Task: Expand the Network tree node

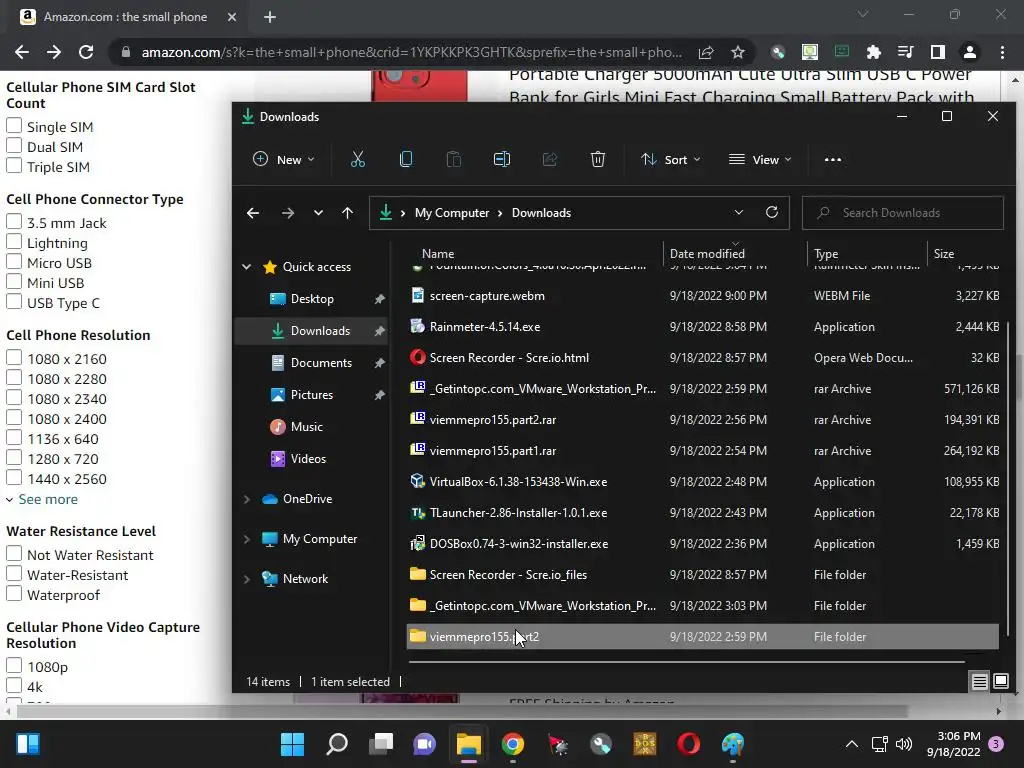Action: click(247, 579)
